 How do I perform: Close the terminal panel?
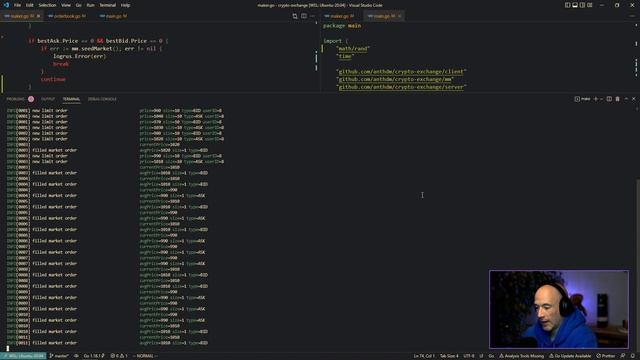click(x=634, y=99)
